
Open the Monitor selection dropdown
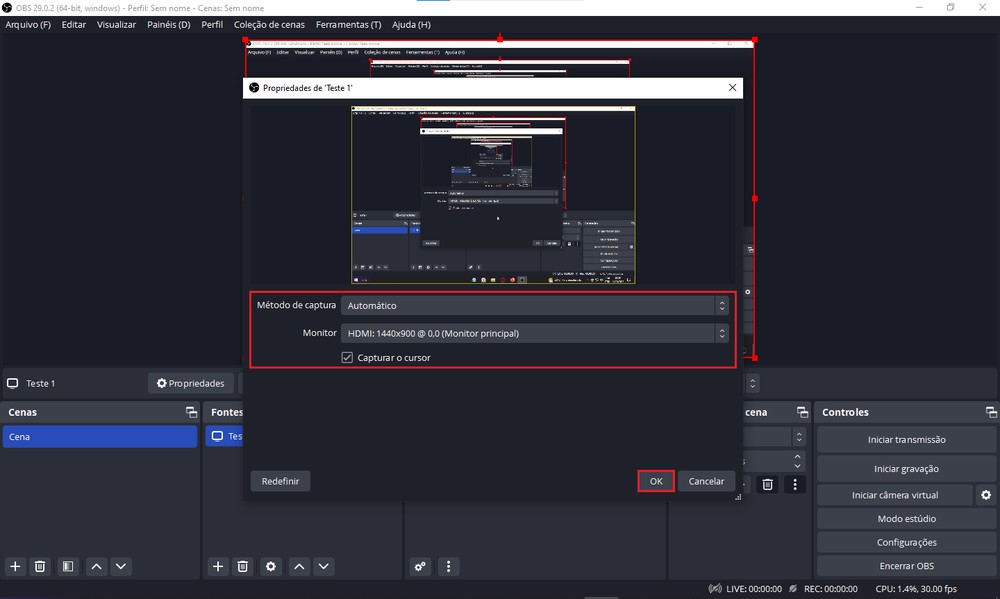click(534, 333)
